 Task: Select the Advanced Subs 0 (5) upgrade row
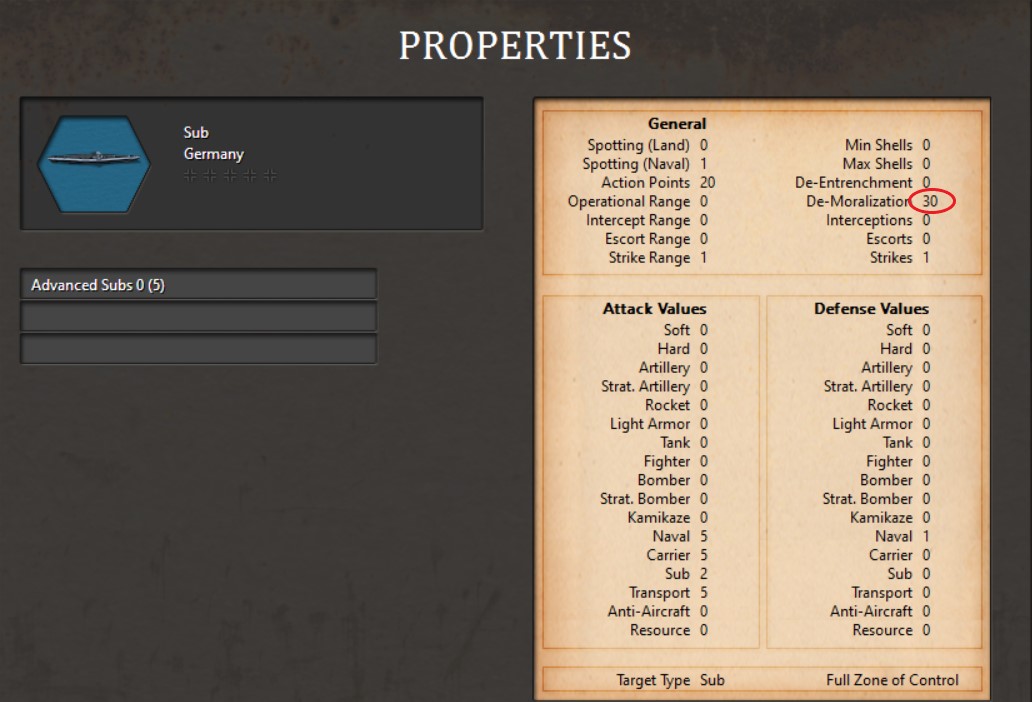[198, 284]
